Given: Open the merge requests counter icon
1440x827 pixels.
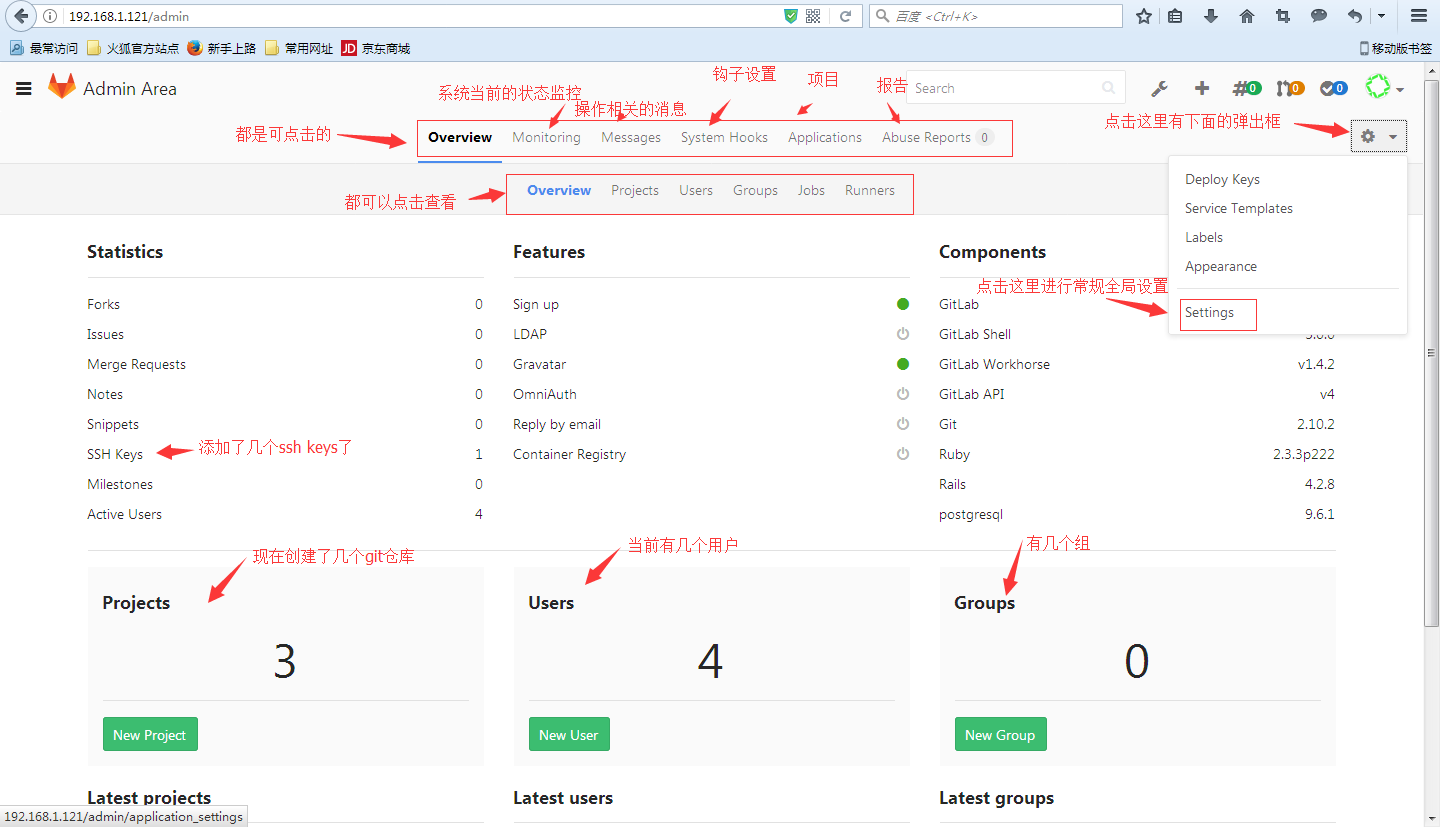Looking at the screenshot, I should (1290, 88).
